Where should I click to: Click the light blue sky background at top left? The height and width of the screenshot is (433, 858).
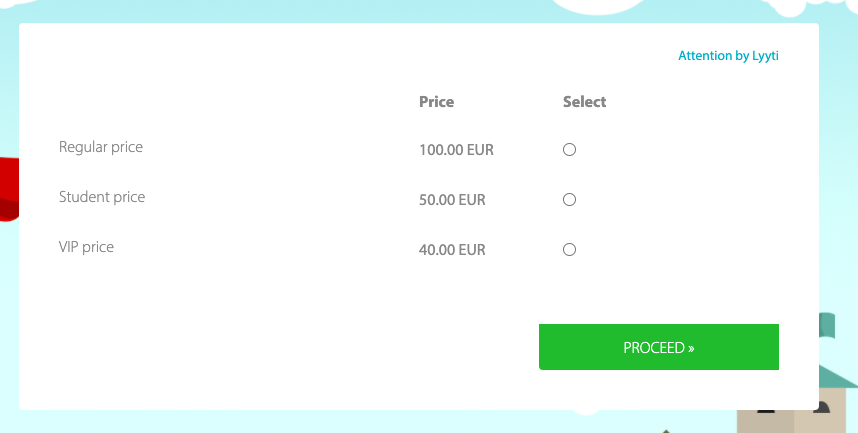[100, 10]
